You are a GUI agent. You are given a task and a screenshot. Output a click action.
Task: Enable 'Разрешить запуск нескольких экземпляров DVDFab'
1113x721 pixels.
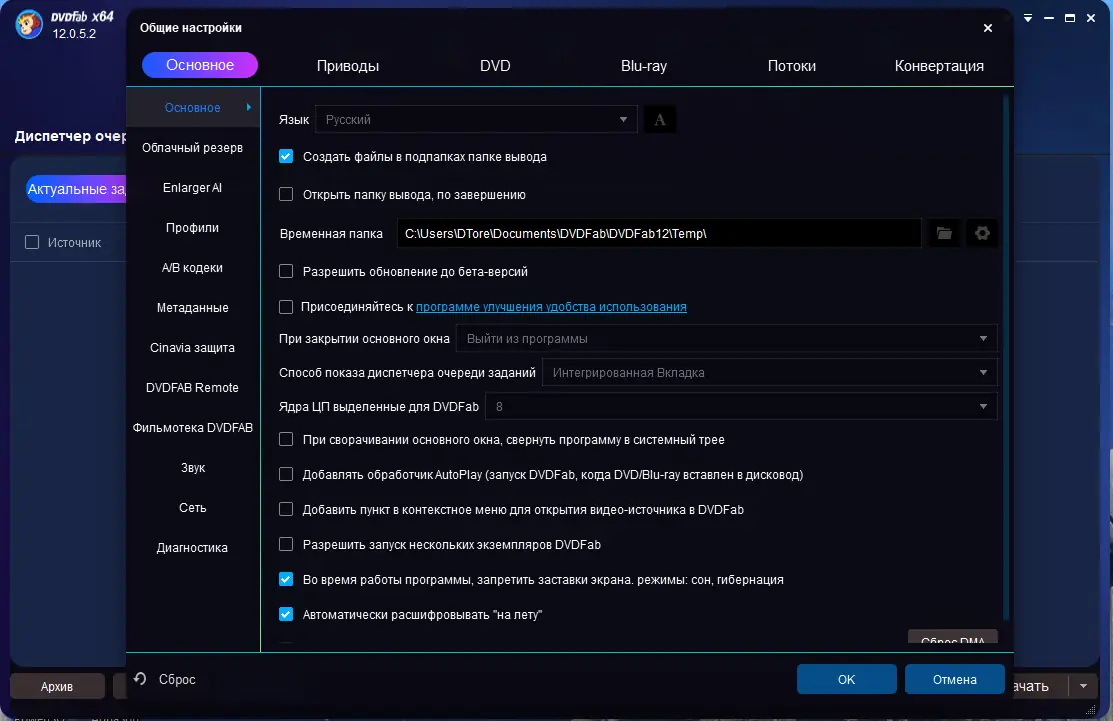point(286,544)
